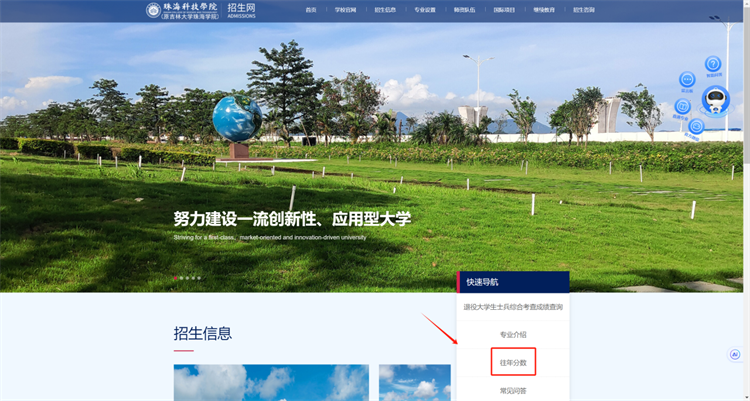The width and height of the screenshot is (750, 401).
Task: Expand the 国际项目 nav menu
Action: [x=503, y=10]
